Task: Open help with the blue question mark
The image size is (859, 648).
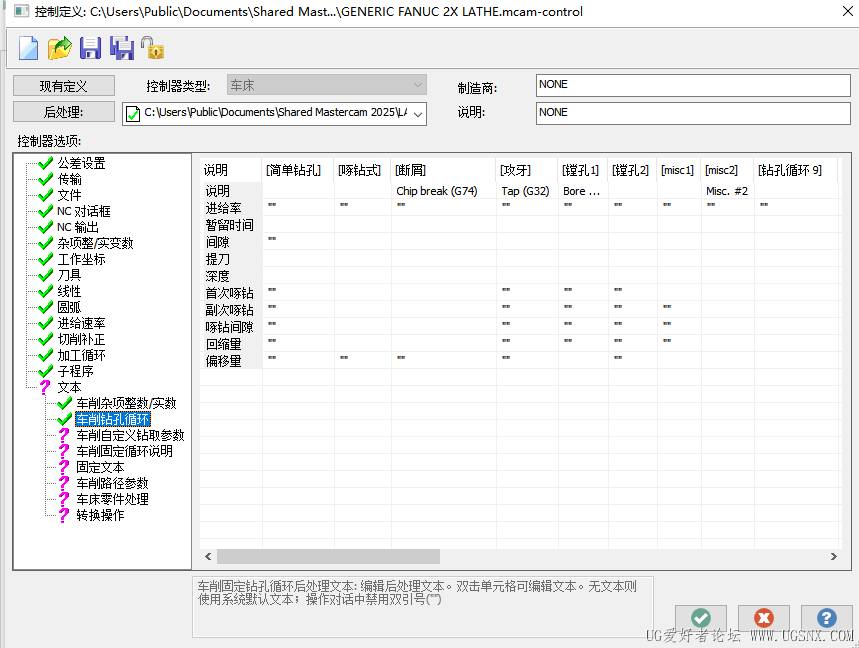Action: click(826, 618)
